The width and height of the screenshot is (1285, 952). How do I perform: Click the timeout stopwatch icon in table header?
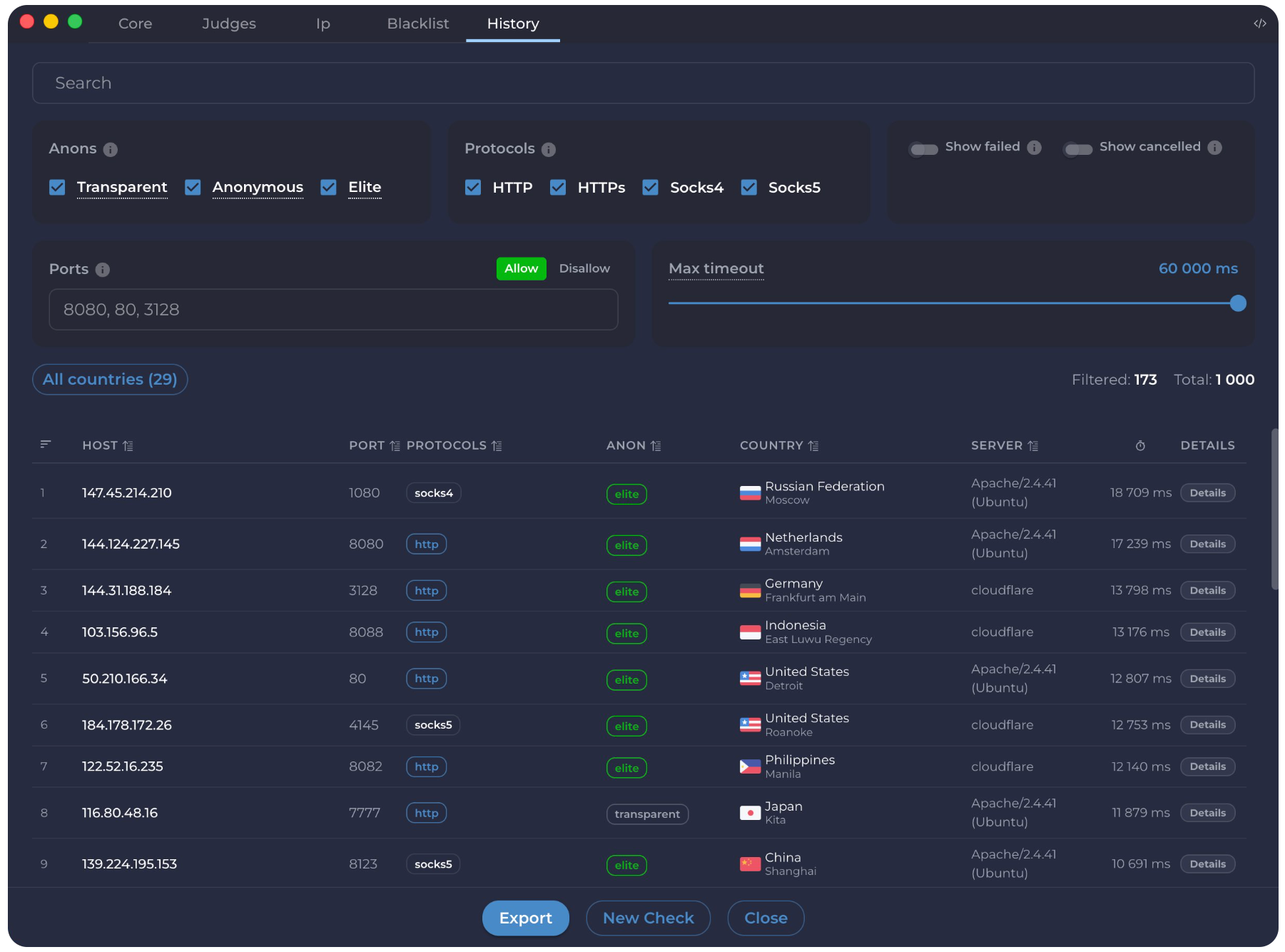pos(1139,445)
